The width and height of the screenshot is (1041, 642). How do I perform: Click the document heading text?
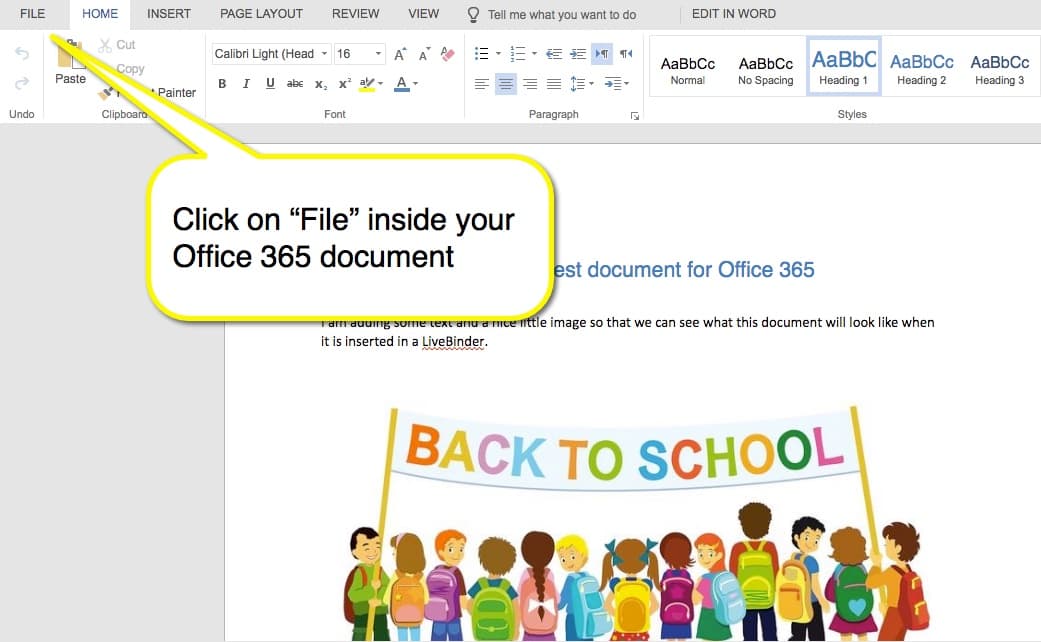click(x=684, y=270)
